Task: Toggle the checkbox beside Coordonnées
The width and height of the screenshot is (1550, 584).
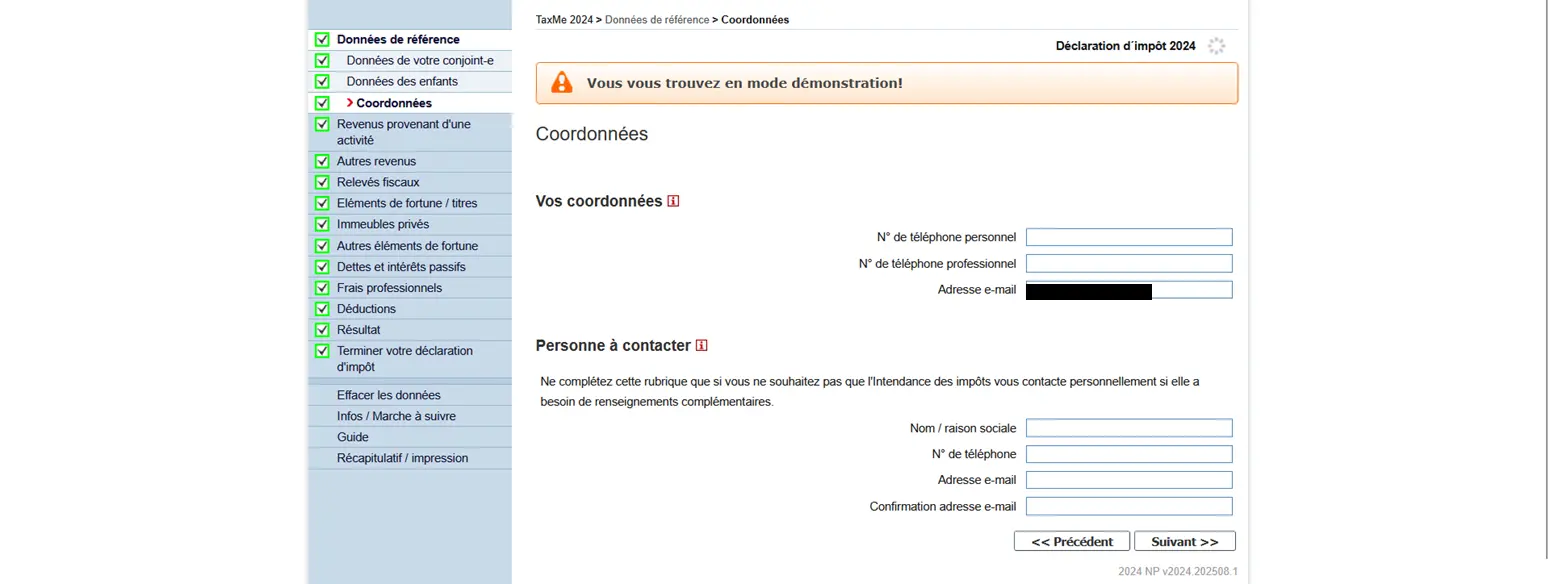Action: click(x=322, y=102)
